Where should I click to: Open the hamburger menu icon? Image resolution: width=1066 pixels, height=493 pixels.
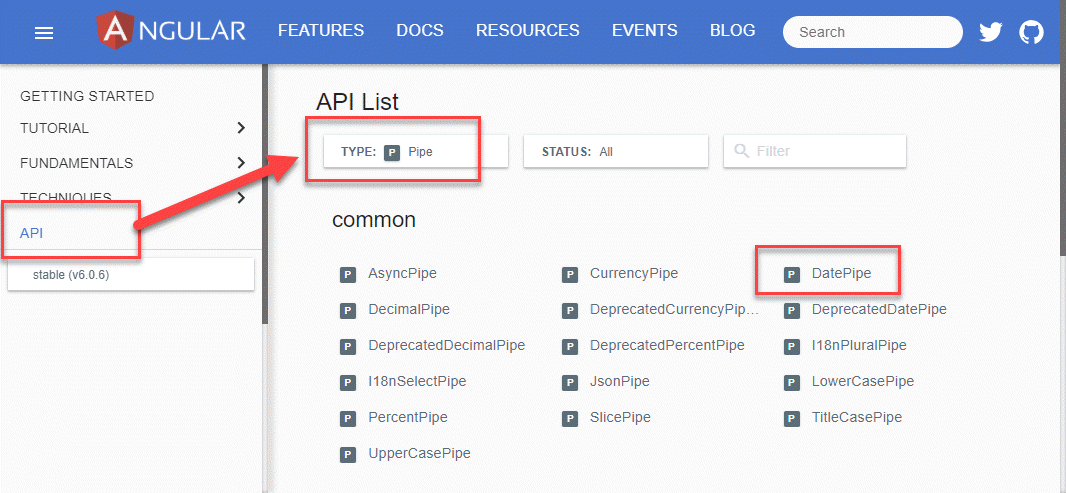(x=44, y=33)
